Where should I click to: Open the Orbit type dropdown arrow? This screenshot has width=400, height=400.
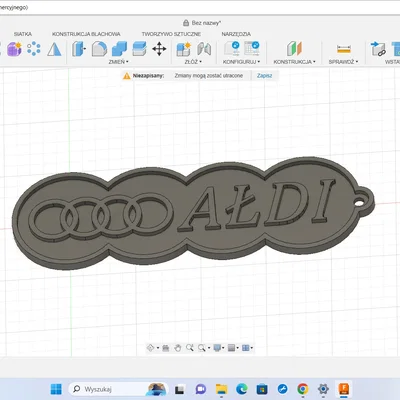[158, 348]
